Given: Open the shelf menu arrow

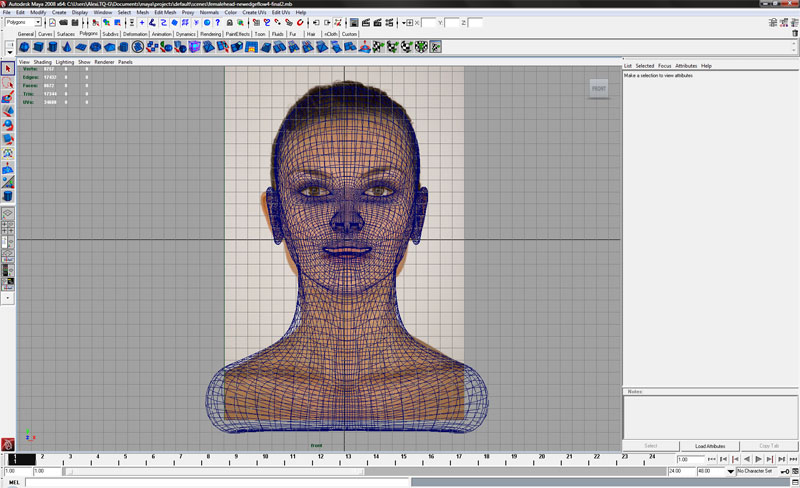Looking at the screenshot, I should pyautogui.click(x=10, y=52).
